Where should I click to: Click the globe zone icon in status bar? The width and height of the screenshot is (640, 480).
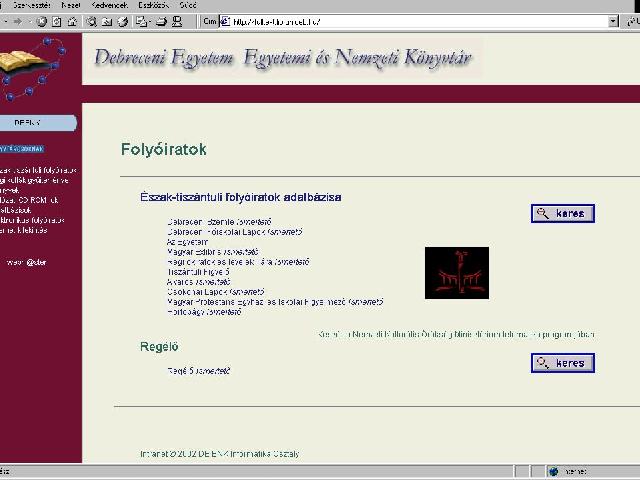click(x=553, y=472)
